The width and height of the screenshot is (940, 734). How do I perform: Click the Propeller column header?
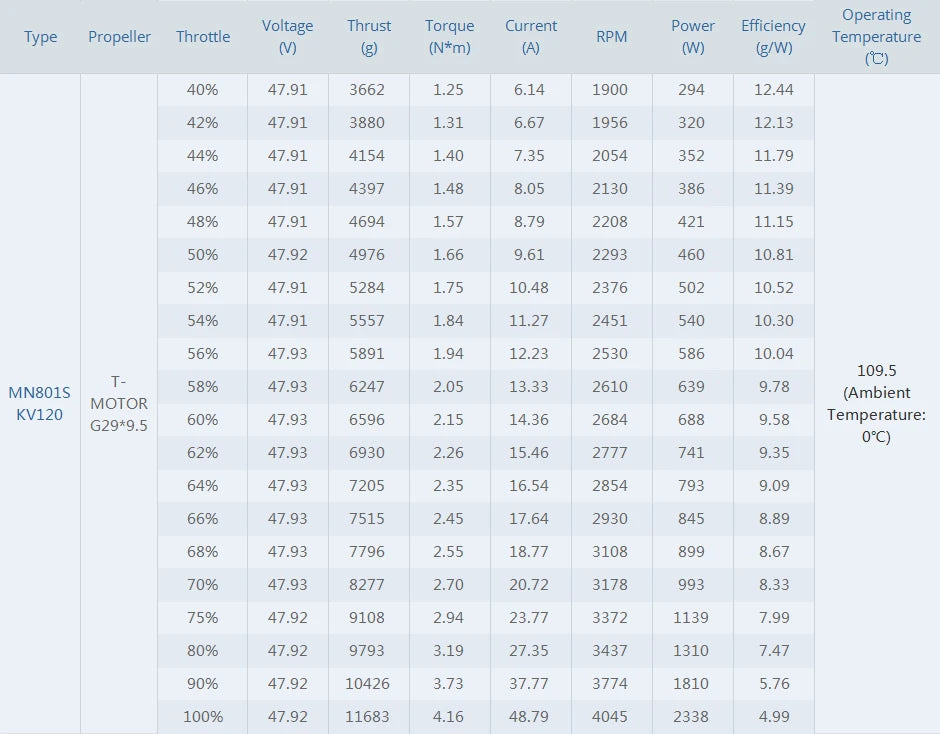[x=119, y=37]
